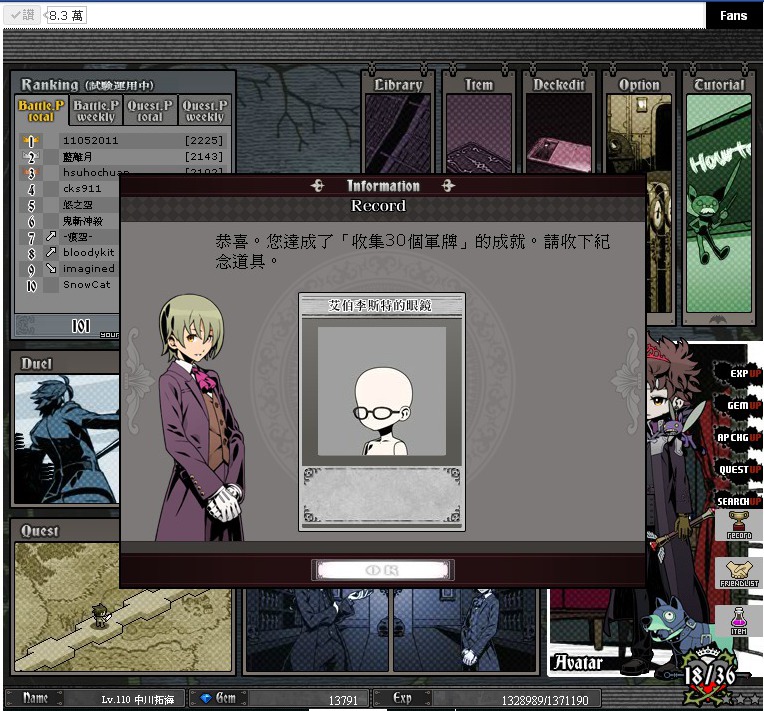Click the 艾伯李斯特的眼鏡 reward card

click(x=382, y=412)
